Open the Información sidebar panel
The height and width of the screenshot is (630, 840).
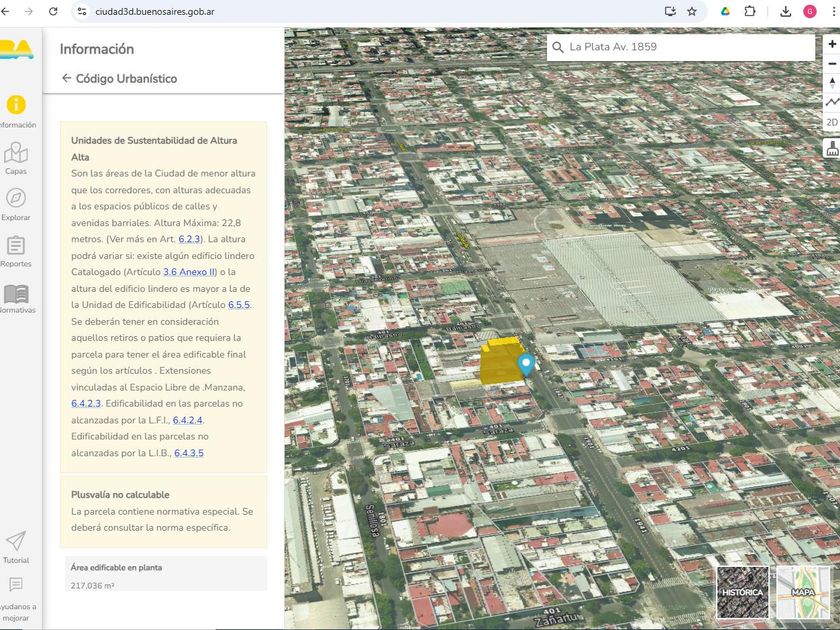16,110
